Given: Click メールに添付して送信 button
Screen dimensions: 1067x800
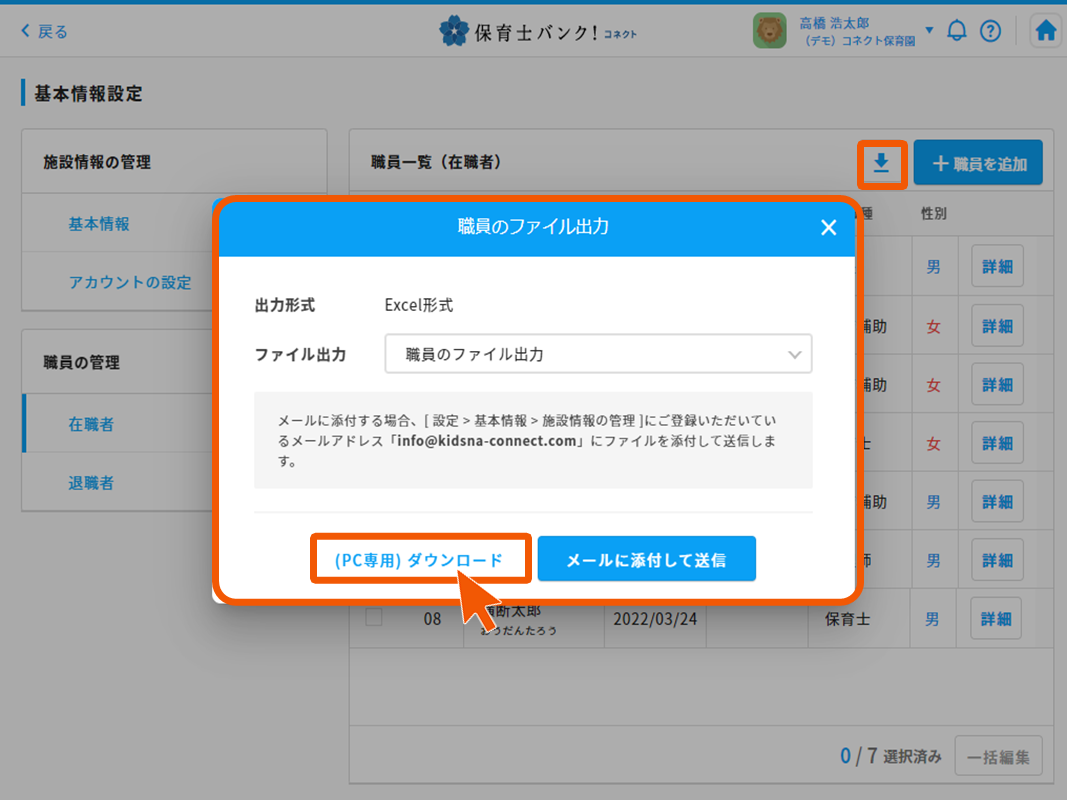Looking at the screenshot, I should [x=646, y=560].
